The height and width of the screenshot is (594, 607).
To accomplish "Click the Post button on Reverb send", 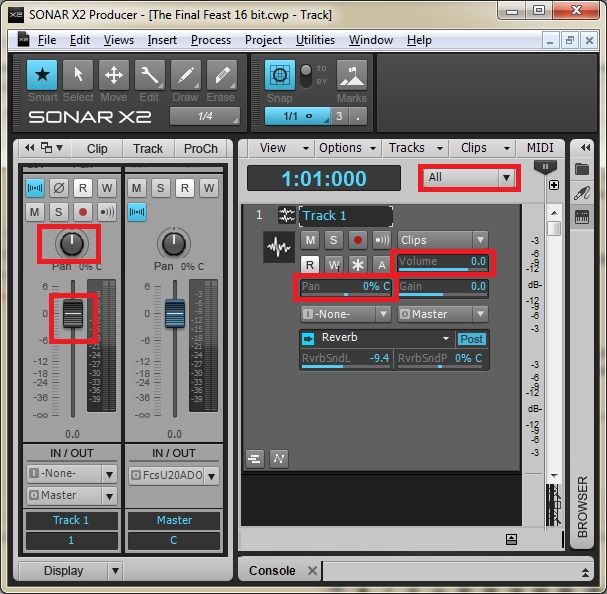I will click(x=470, y=339).
